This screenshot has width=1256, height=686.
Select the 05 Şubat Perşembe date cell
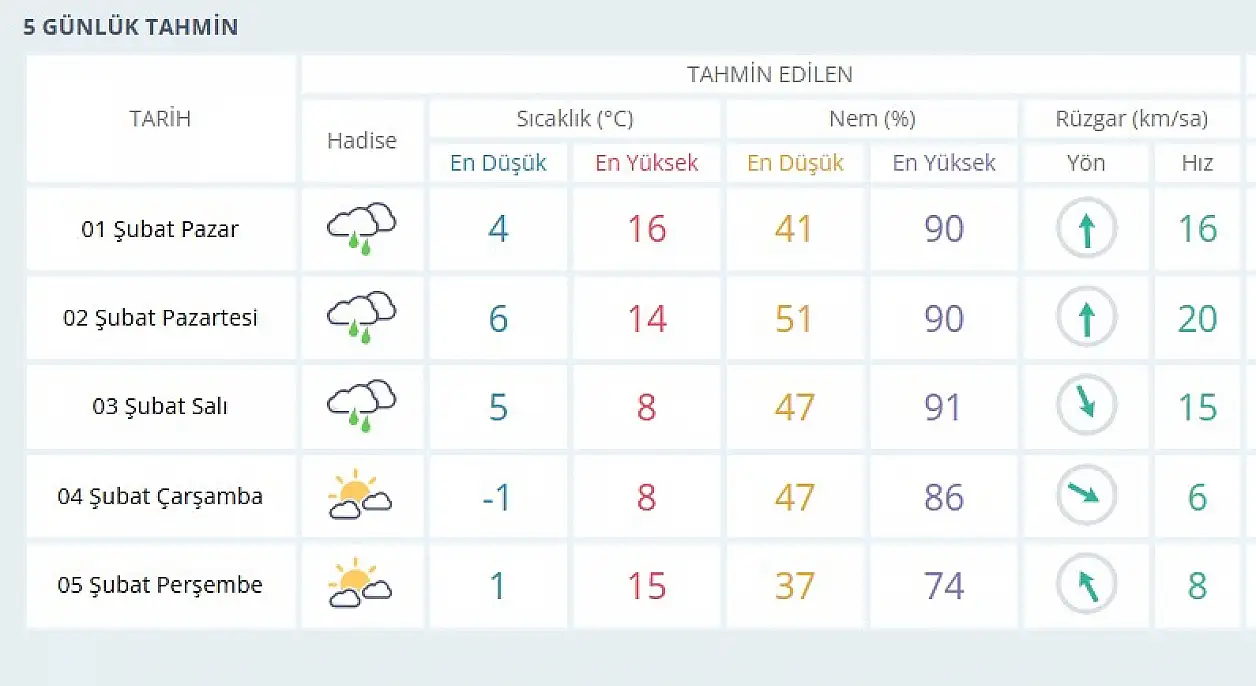click(x=160, y=585)
